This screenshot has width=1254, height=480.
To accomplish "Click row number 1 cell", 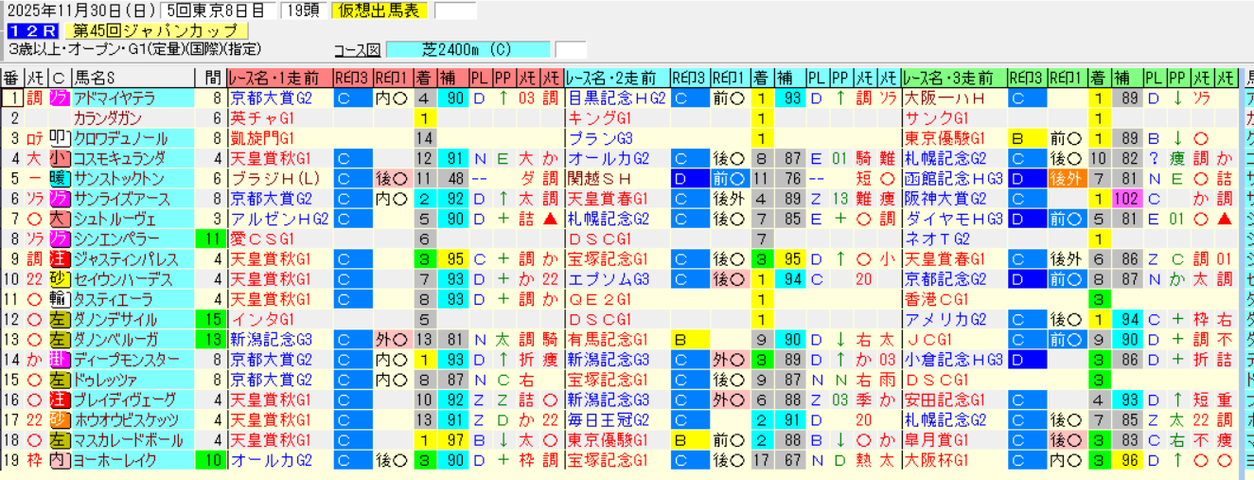I will click(12, 98).
